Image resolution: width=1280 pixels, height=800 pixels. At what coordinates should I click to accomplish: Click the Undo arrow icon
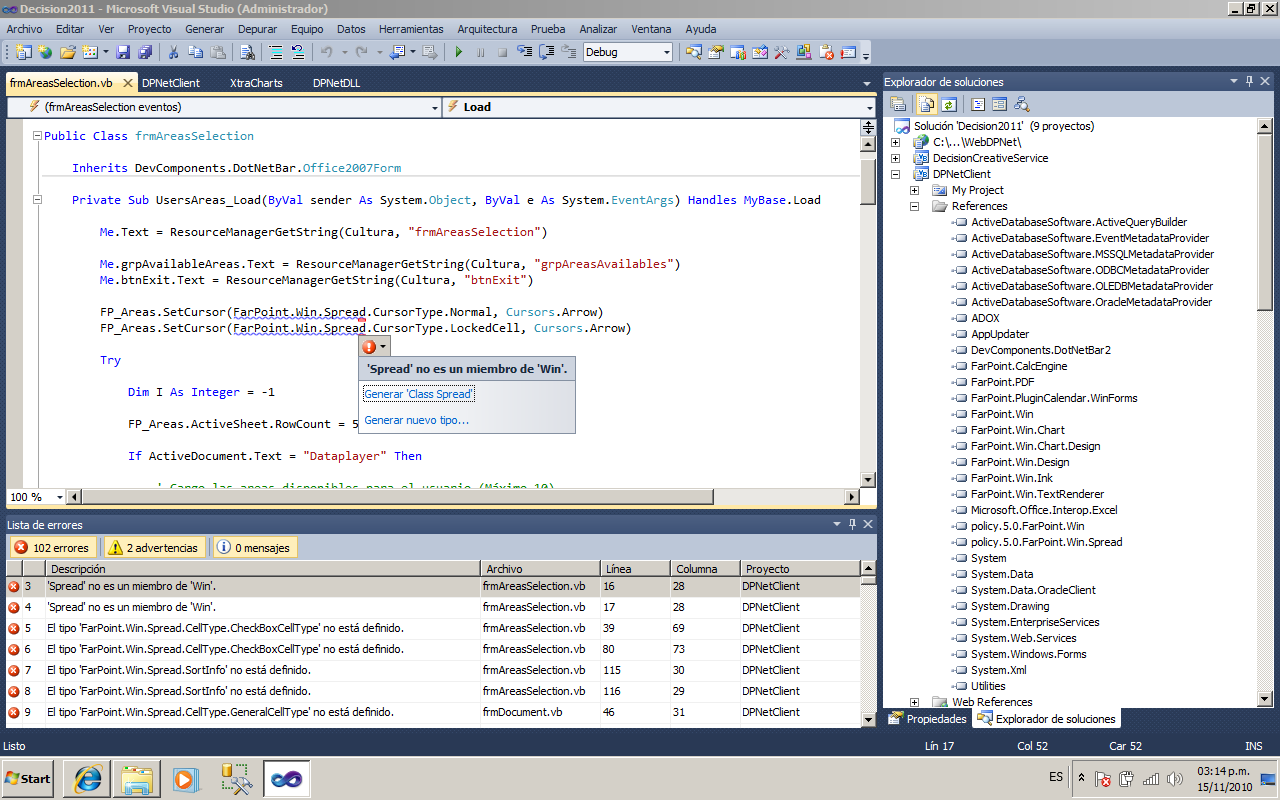(327, 52)
